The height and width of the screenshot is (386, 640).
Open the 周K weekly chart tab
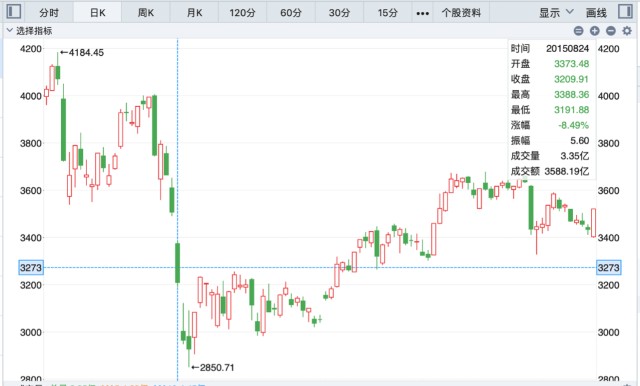tap(146, 13)
